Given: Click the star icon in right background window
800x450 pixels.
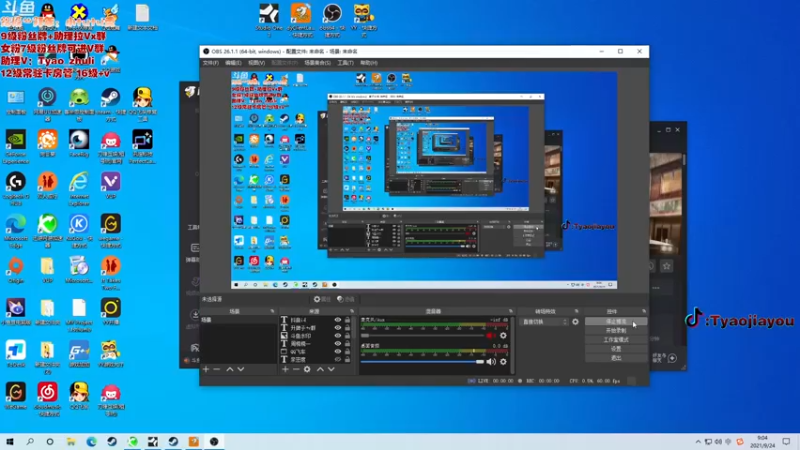Looking at the screenshot, I should tap(666, 266).
